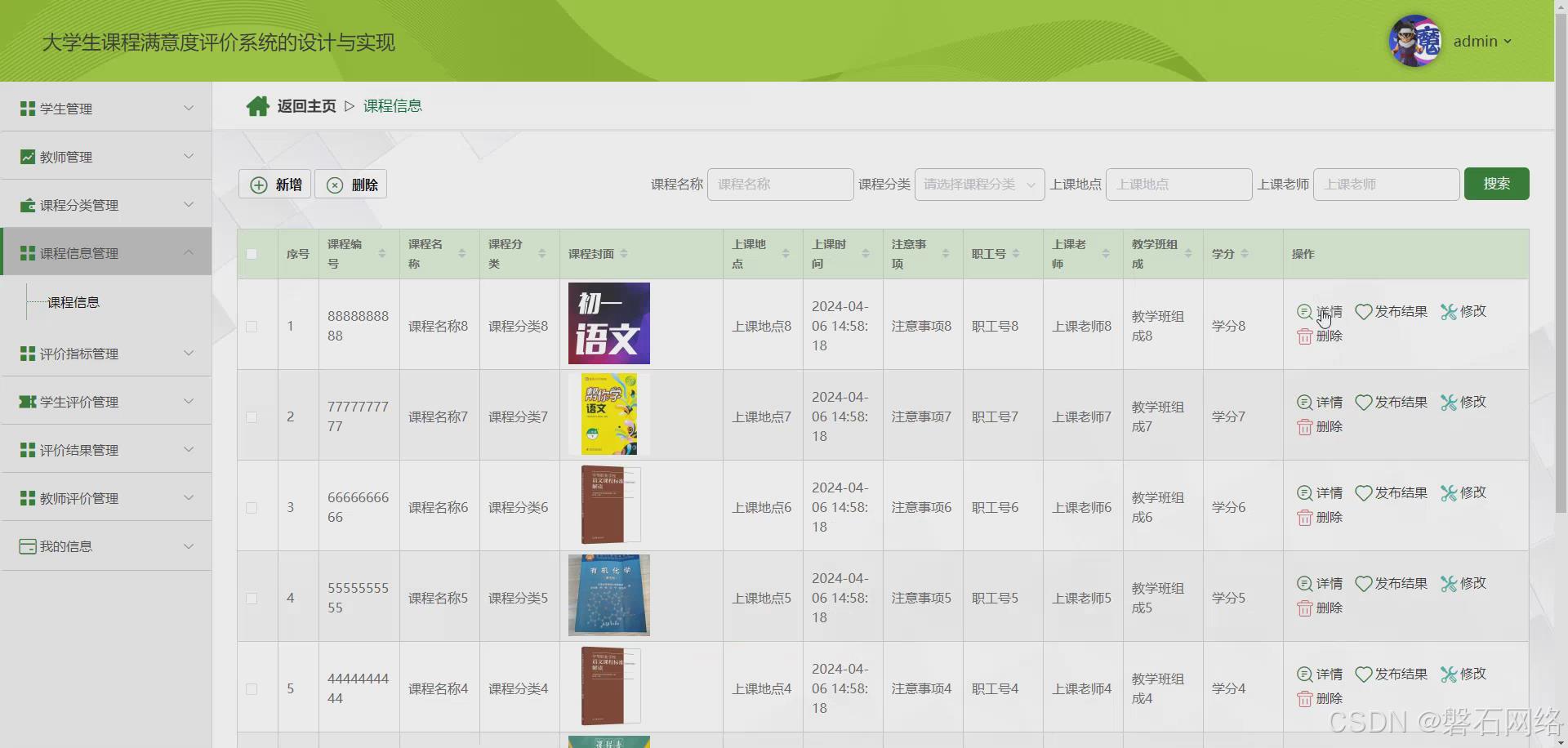Click the 课程信息管理 grid icon in sidebar

pos(28,253)
